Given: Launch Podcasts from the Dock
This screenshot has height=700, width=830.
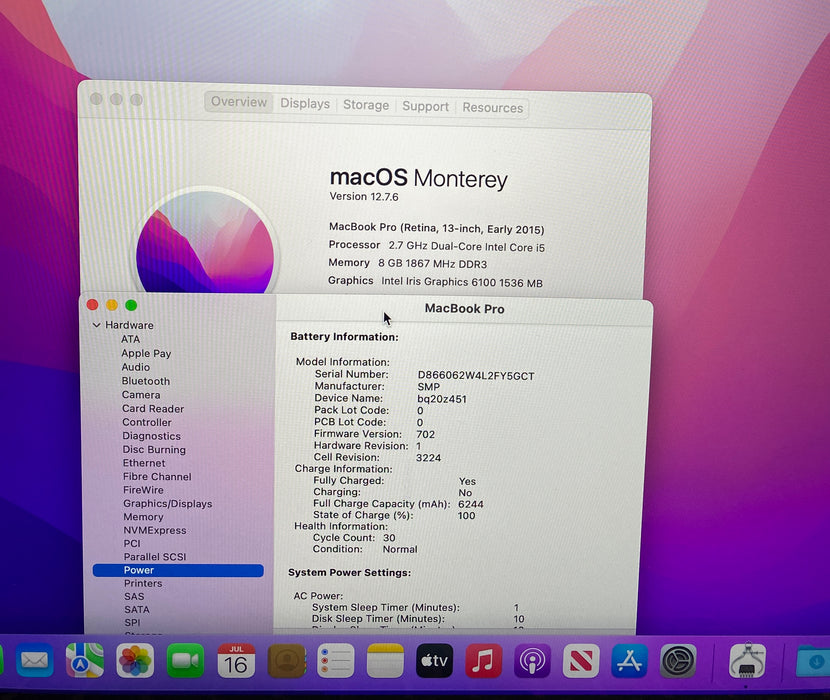Looking at the screenshot, I should (x=532, y=660).
